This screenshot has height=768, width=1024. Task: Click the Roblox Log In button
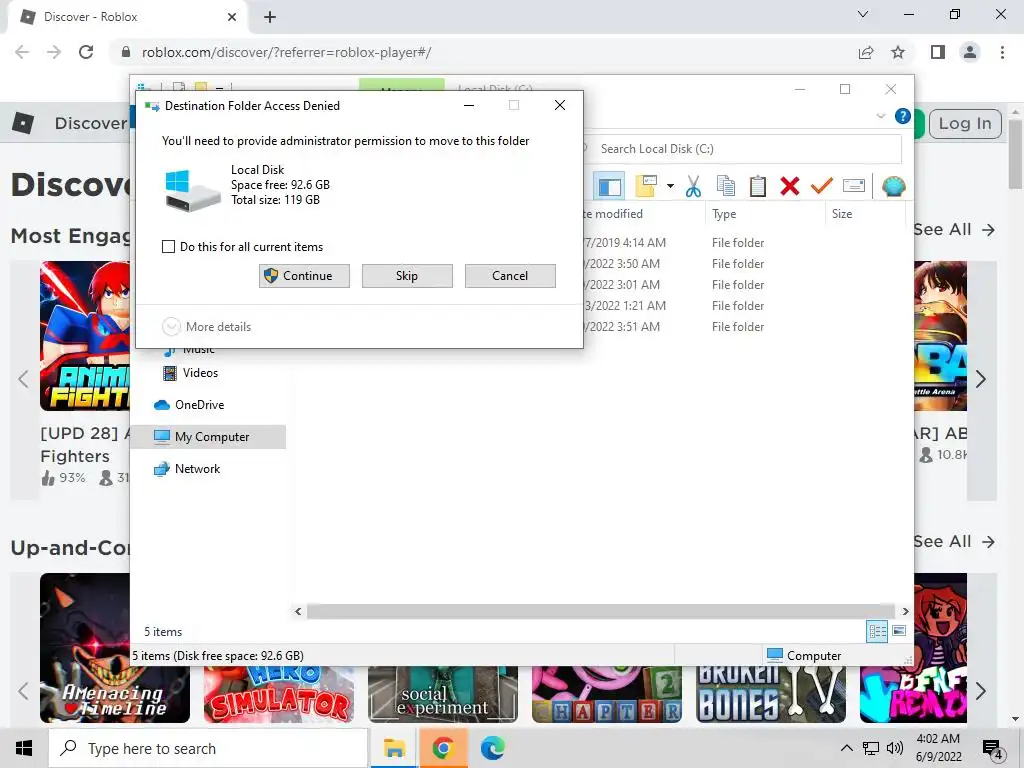pos(965,123)
